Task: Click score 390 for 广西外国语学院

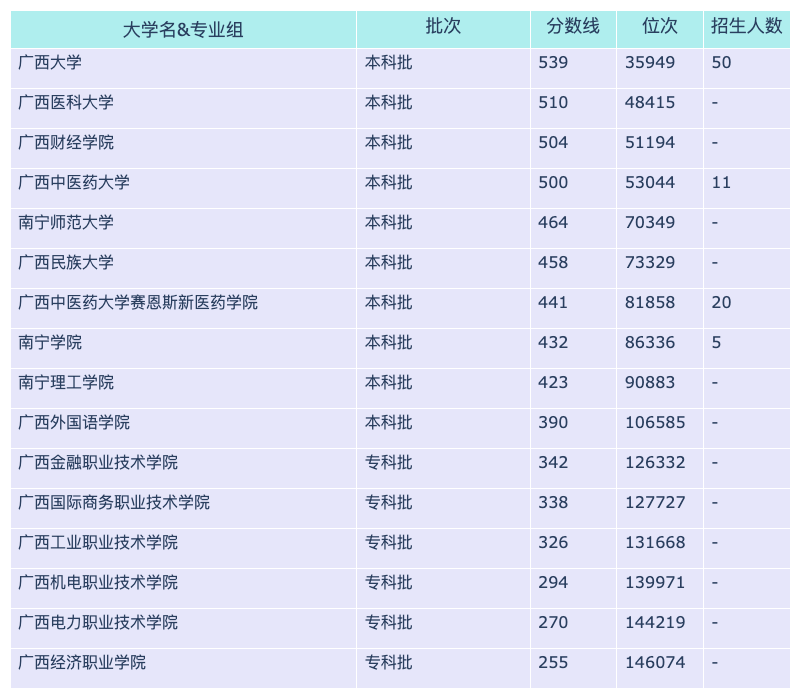Action: click(553, 422)
